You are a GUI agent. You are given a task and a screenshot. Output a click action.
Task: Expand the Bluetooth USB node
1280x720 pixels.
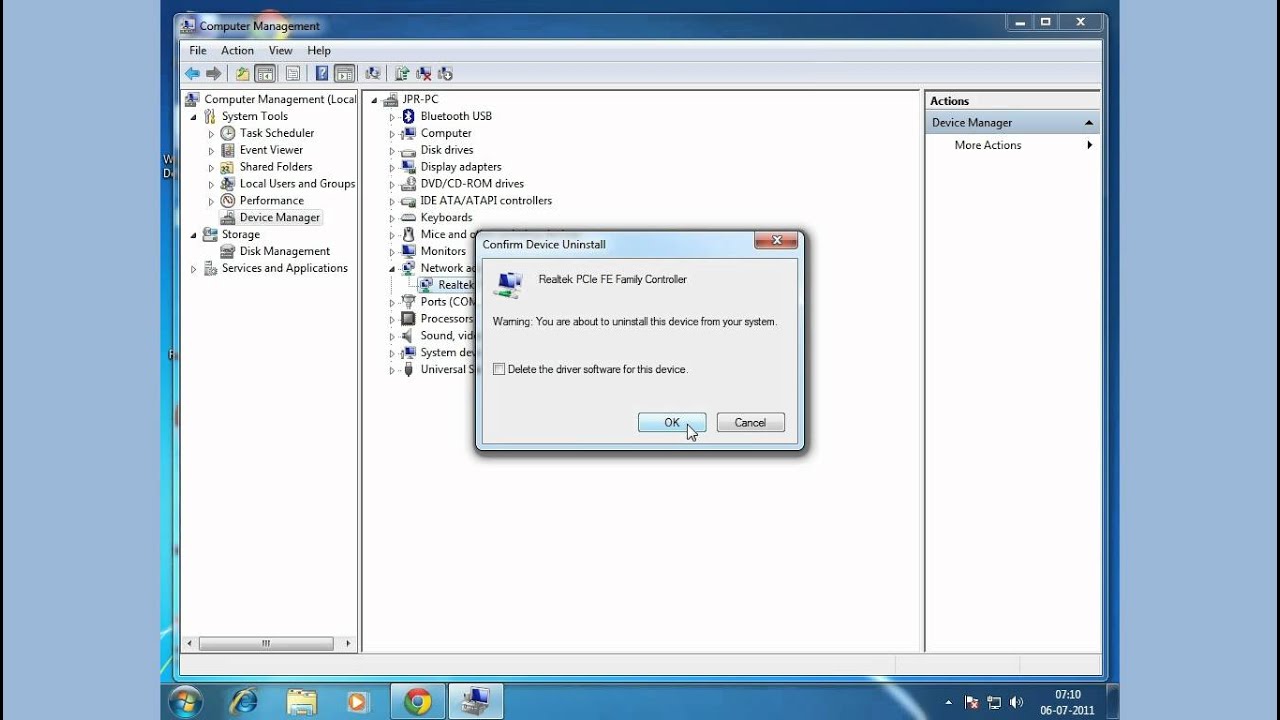pyautogui.click(x=392, y=117)
